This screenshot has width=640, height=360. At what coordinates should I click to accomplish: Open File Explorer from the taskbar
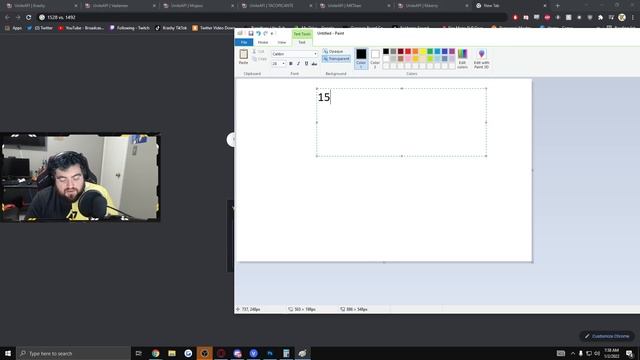[x=172, y=353]
